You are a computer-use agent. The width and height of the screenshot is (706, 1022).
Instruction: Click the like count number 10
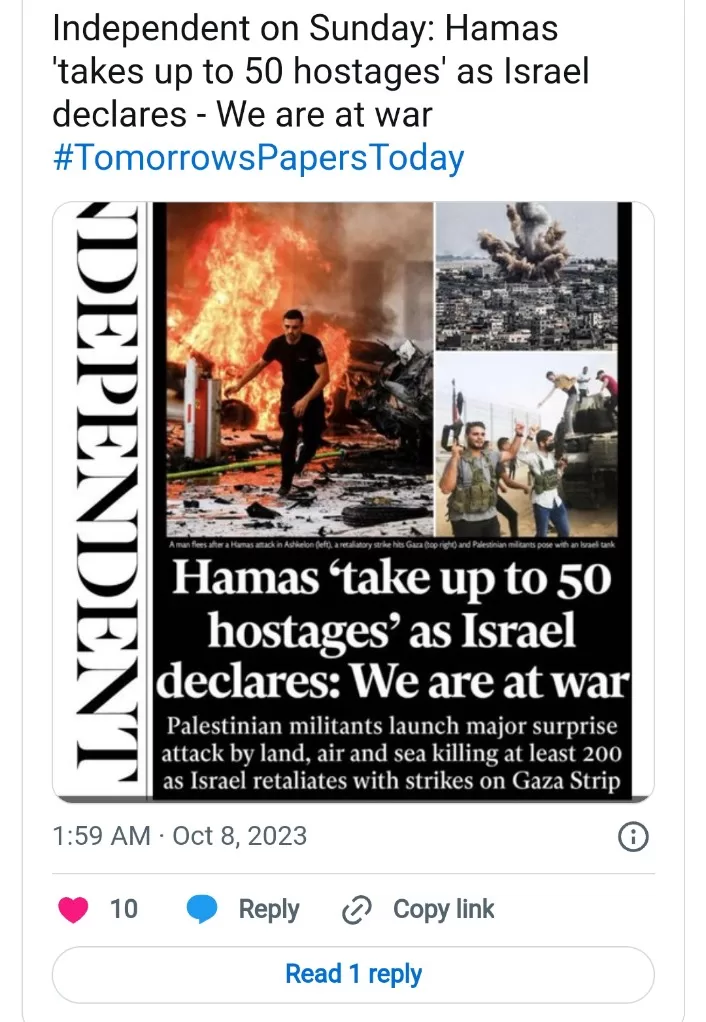pyautogui.click(x=124, y=909)
